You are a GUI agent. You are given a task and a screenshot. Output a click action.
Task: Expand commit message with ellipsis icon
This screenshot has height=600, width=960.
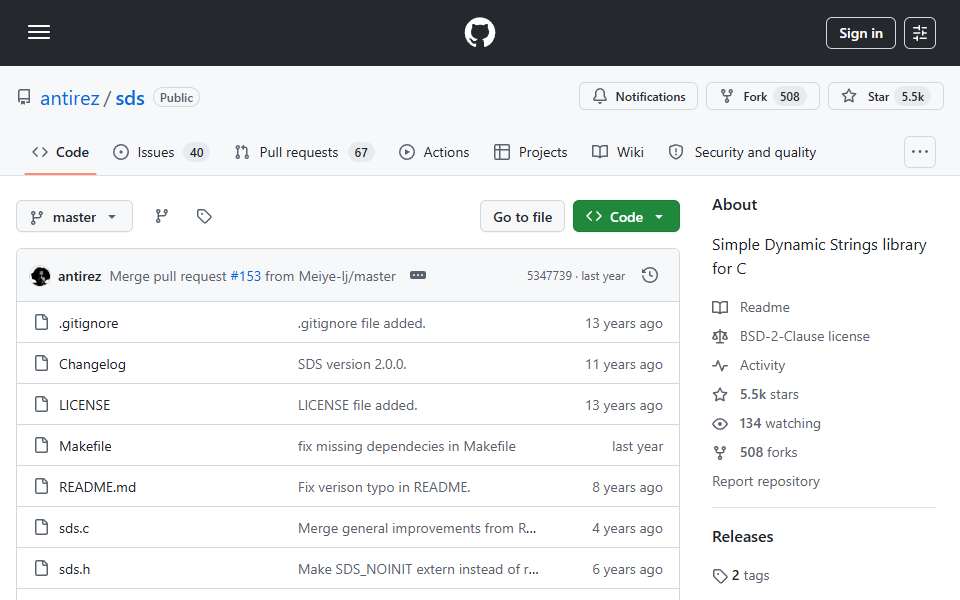418,276
